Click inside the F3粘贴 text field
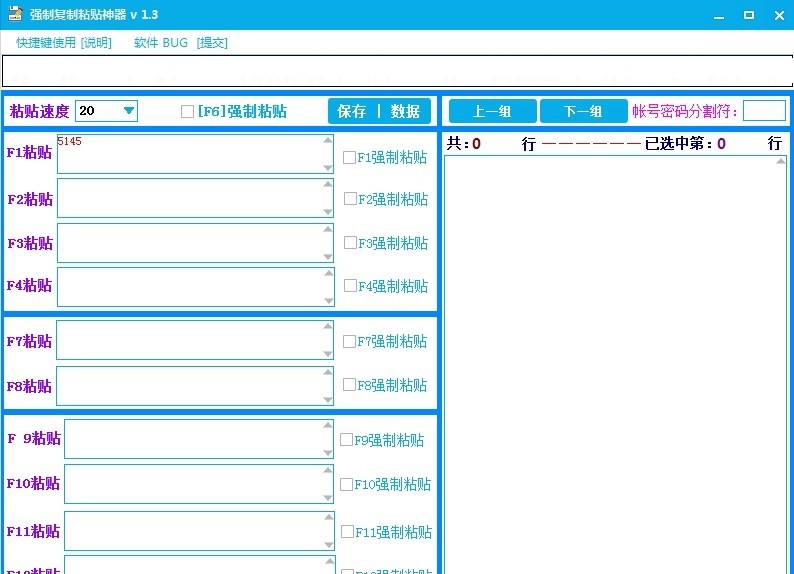794x574 pixels. click(190, 243)
